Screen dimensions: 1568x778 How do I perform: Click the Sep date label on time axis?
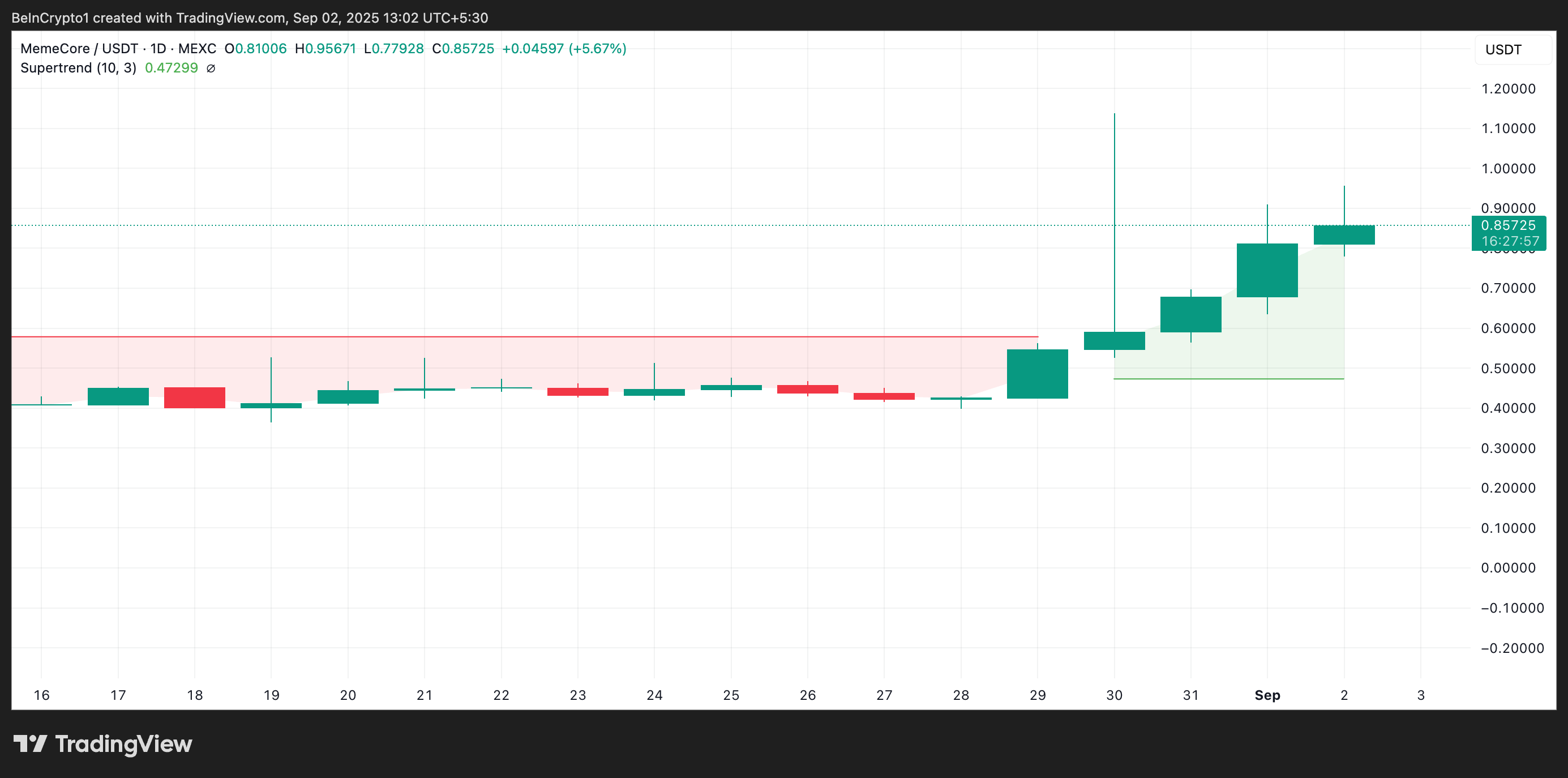(1267, 695)
